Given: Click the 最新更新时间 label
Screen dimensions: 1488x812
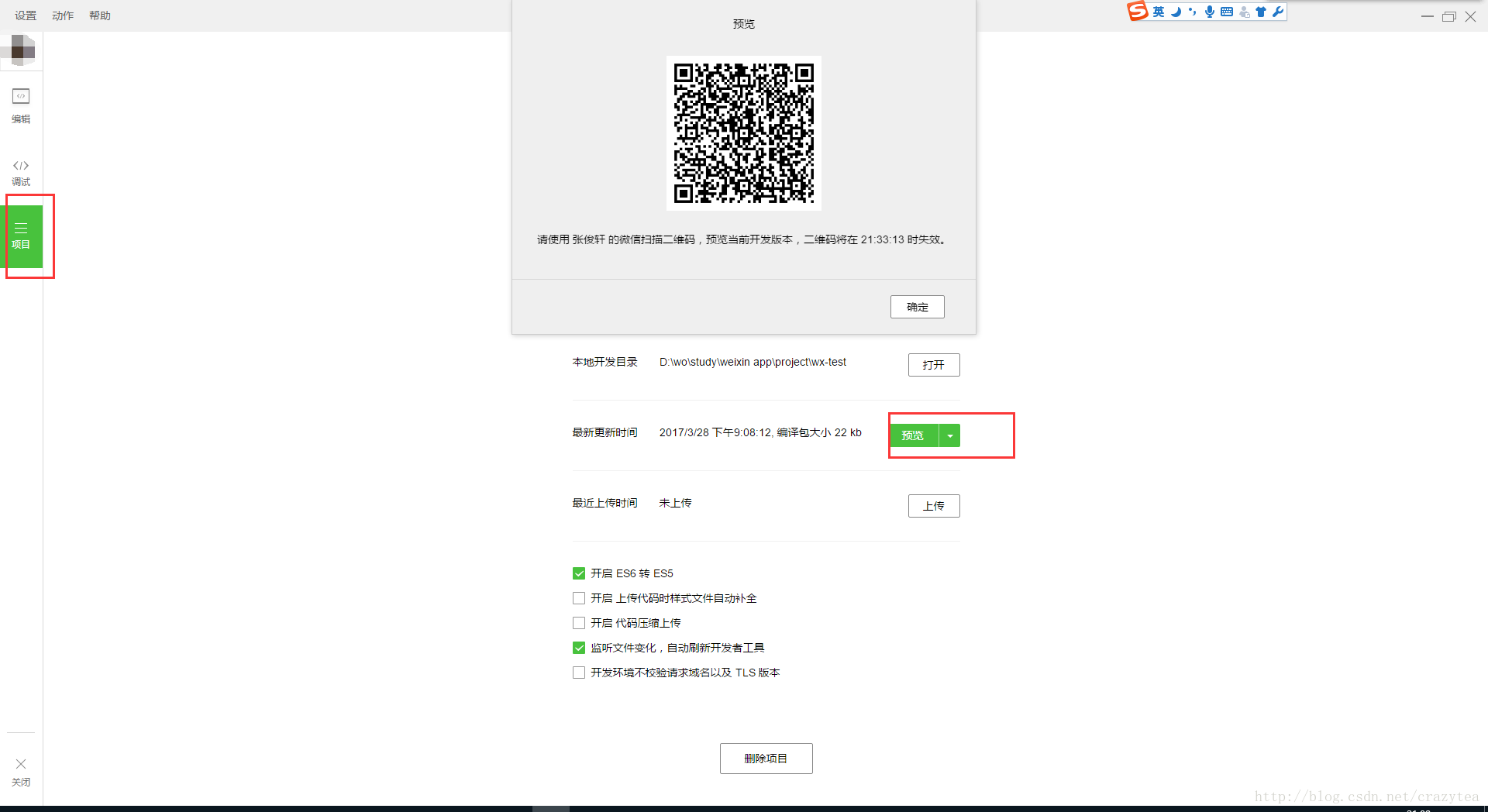Looking at the screenshot, I should tap(604, 432).
